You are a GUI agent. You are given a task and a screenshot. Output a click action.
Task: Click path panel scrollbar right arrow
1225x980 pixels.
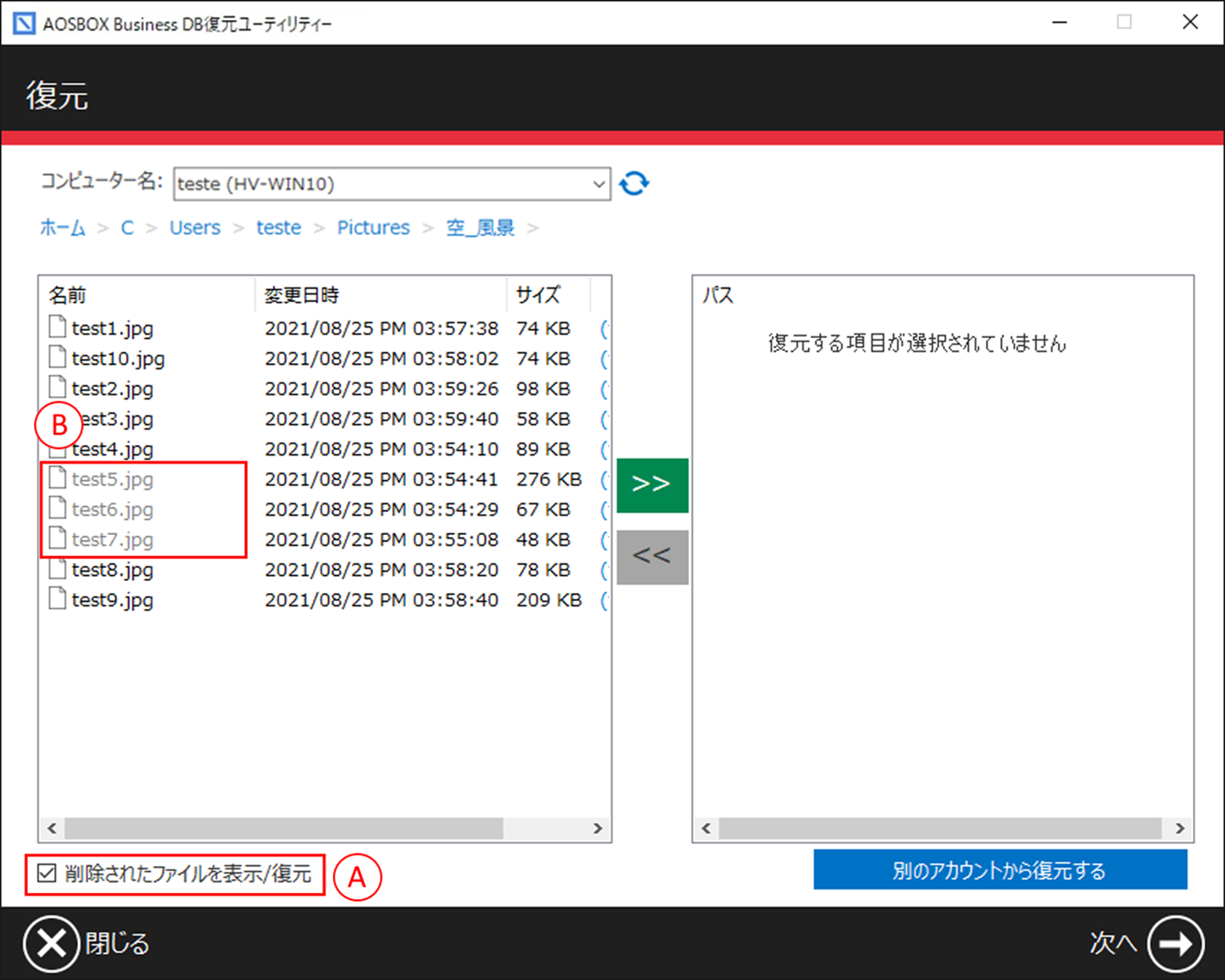click(1180, 828)
